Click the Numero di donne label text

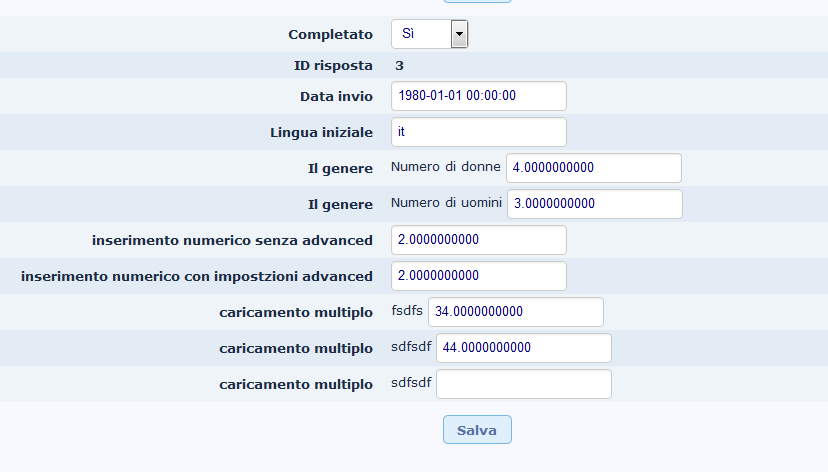446,167
